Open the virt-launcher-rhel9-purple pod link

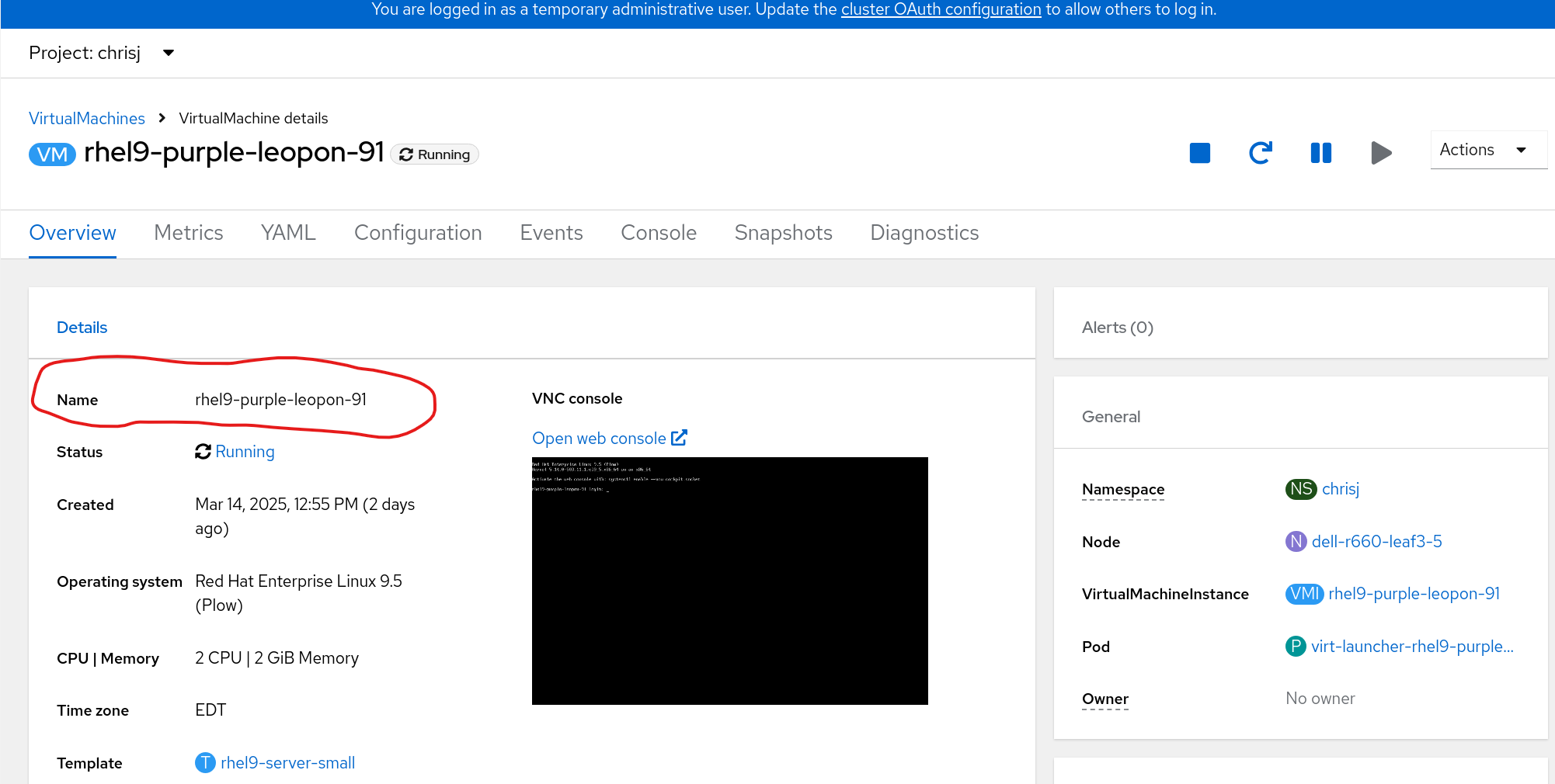pyautogui.click(x=1412, y=647)
